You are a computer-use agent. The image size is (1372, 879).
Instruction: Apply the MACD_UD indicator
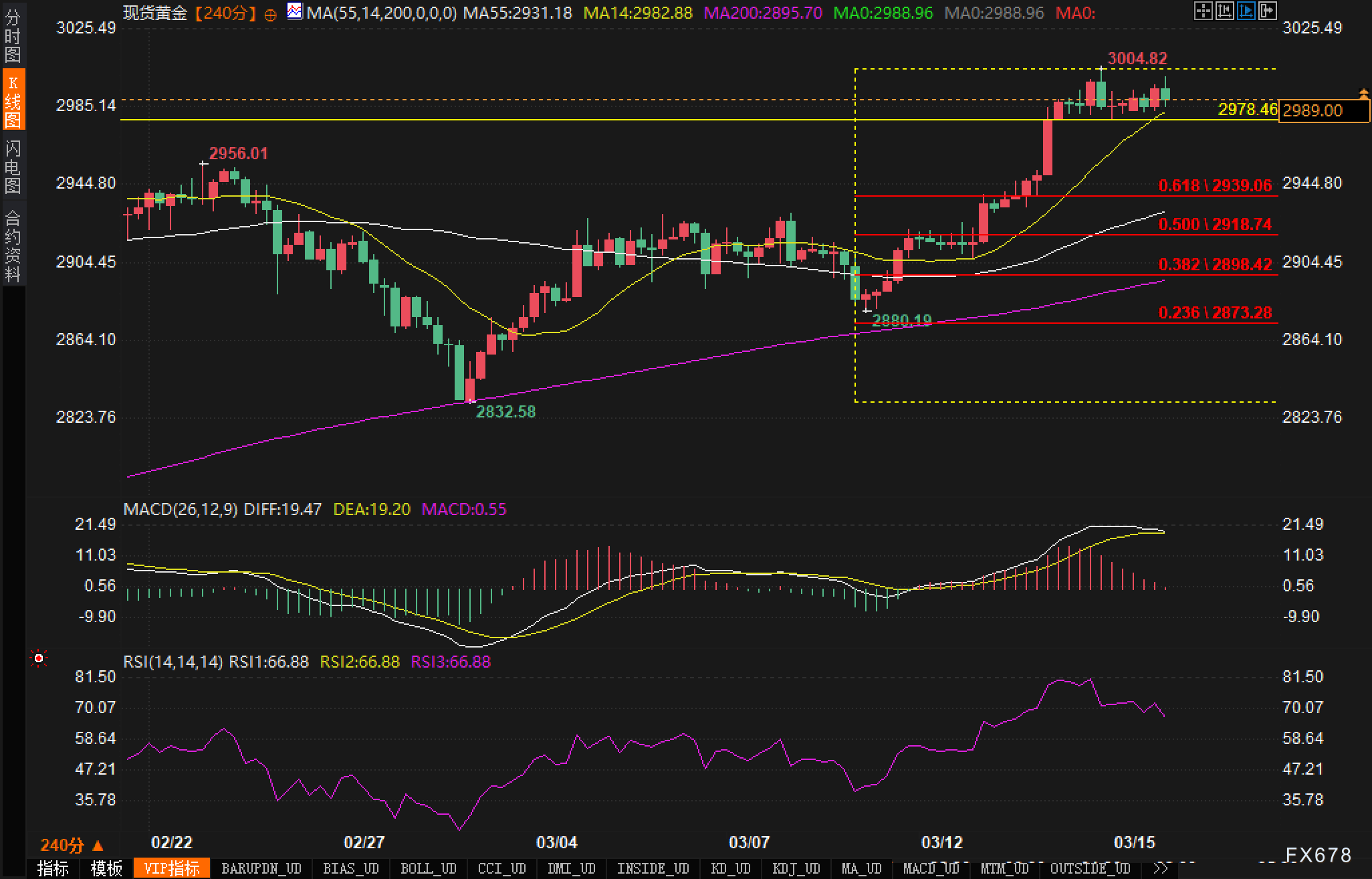931,868
